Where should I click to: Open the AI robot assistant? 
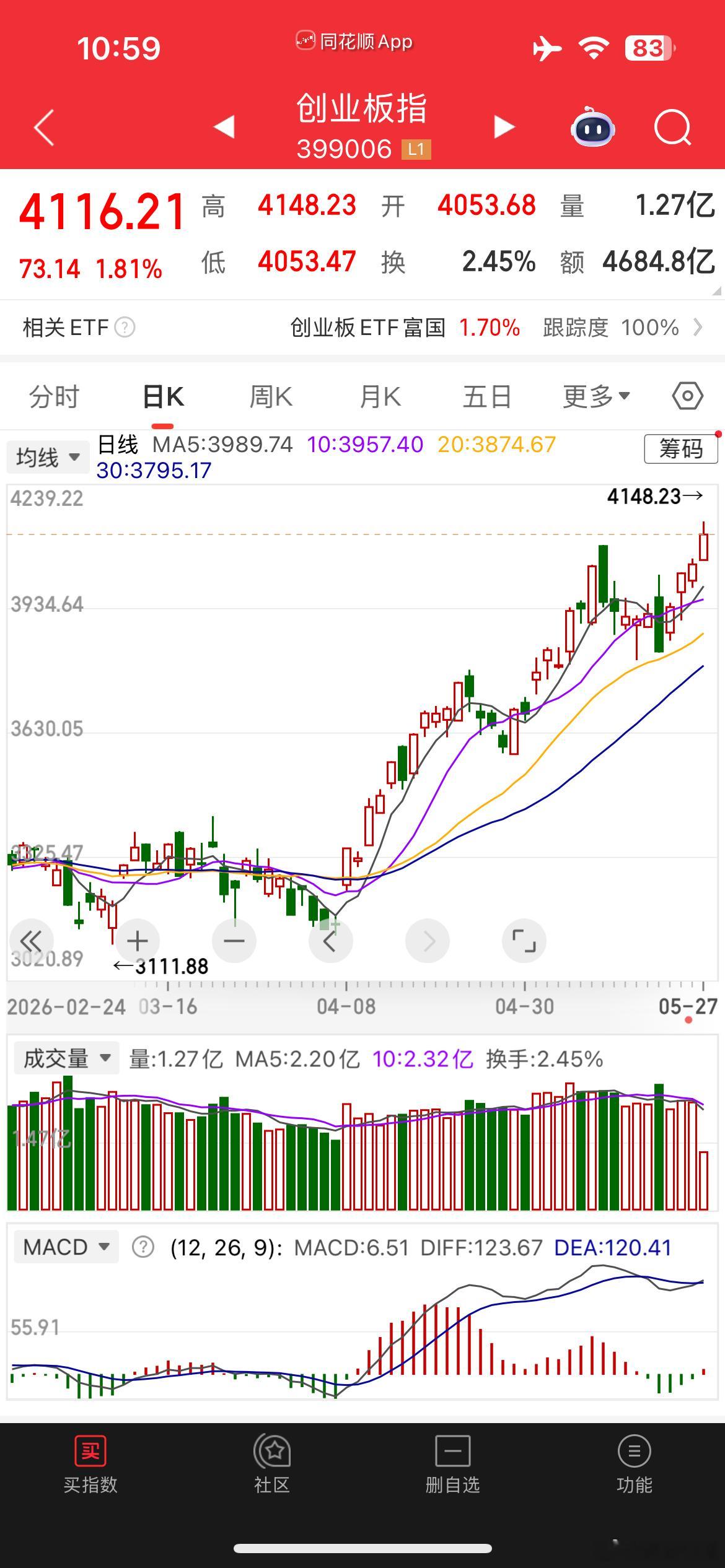coord(592,127)
